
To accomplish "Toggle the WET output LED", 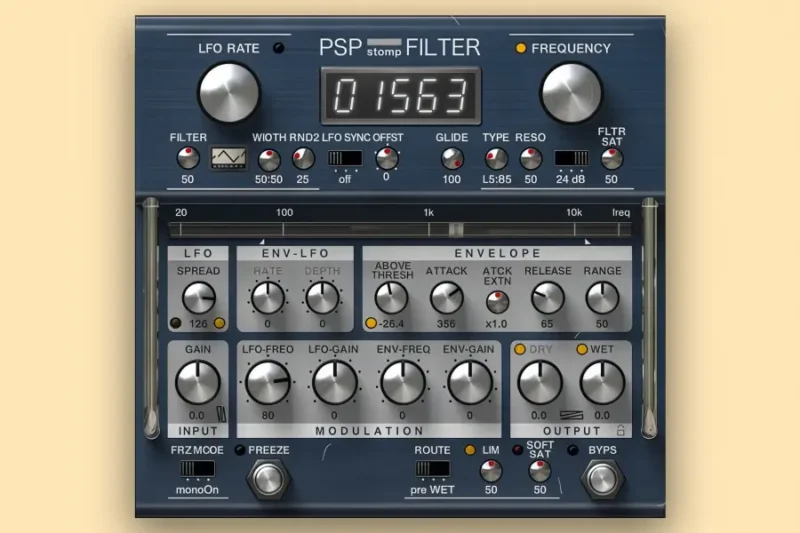I will [x=582, y=349].
